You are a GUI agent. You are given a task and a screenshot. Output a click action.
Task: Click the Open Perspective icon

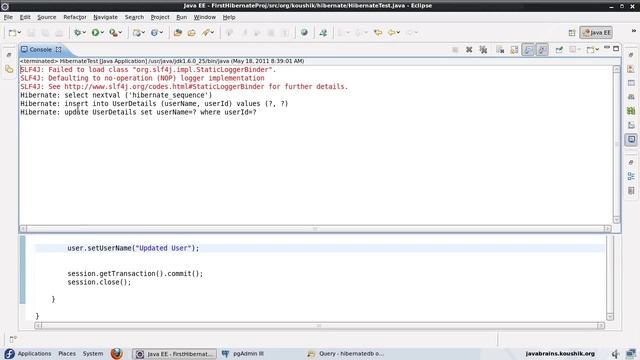coord(572,33)
